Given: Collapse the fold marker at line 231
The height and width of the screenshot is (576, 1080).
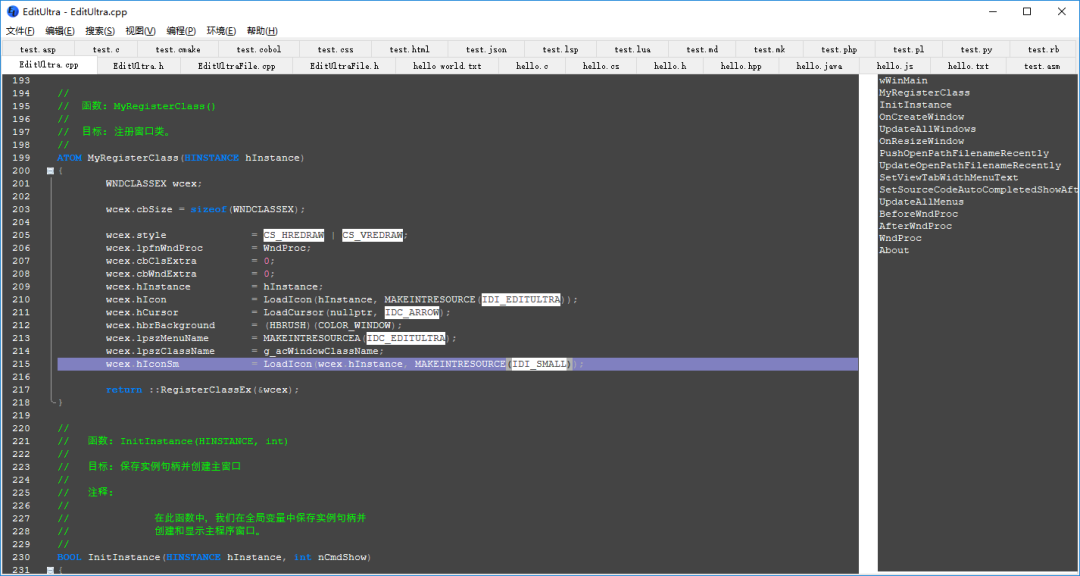Looking at the screenshot, I should click(50, 570).
